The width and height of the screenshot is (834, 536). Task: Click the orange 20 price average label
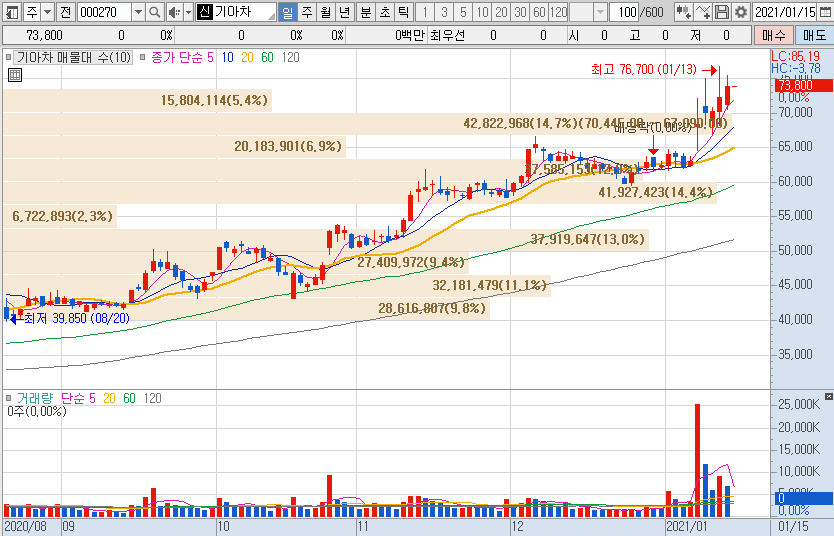pyautogui.click(x=247, y=57)
